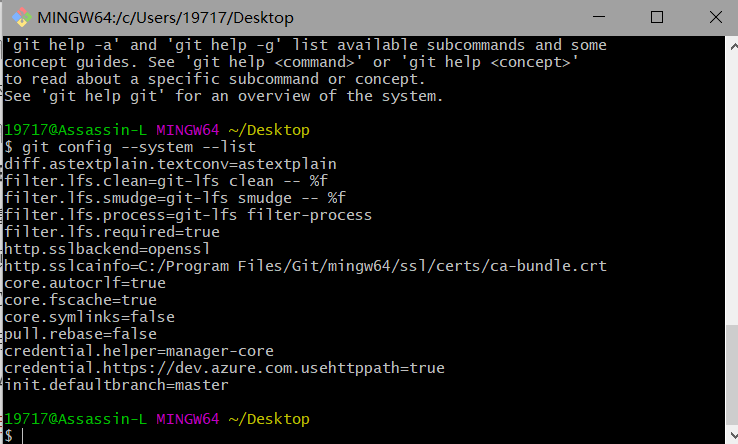Click the init.defaultbranch=master line
Screen dimensions: 738x444
pyautogui.click(x=116, y=385)
